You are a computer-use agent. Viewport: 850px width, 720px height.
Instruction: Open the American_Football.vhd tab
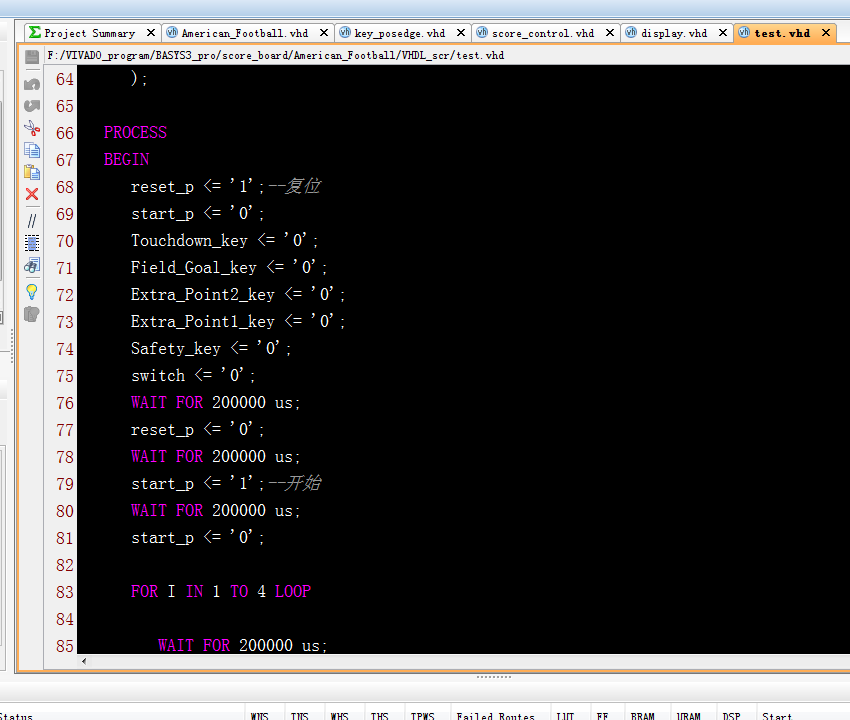coord(243,33)
